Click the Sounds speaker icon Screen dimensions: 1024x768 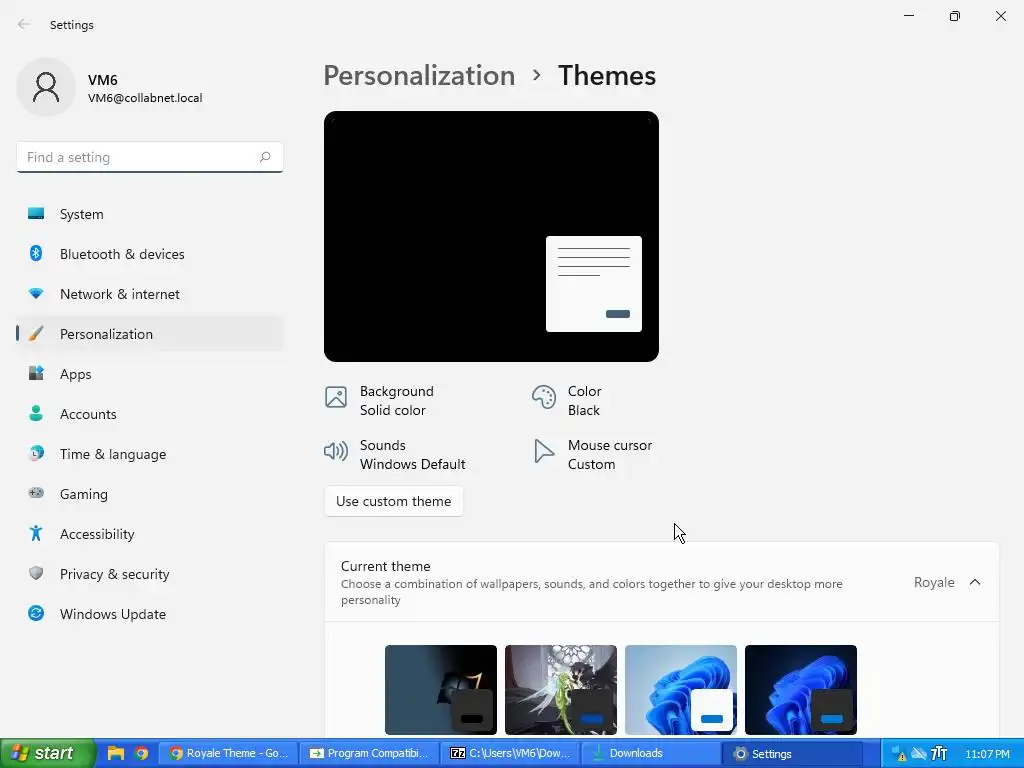click(336, 451)
